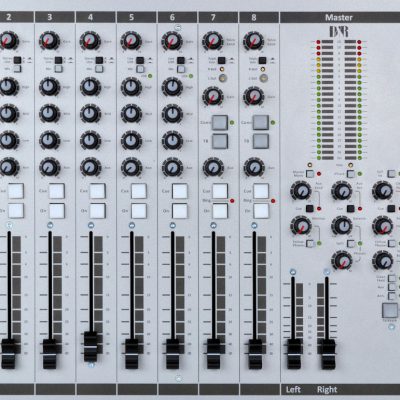Screen dimensions: 400x400
Task: Push the Conn button on channel 8
Action: [x=261, y=123]
